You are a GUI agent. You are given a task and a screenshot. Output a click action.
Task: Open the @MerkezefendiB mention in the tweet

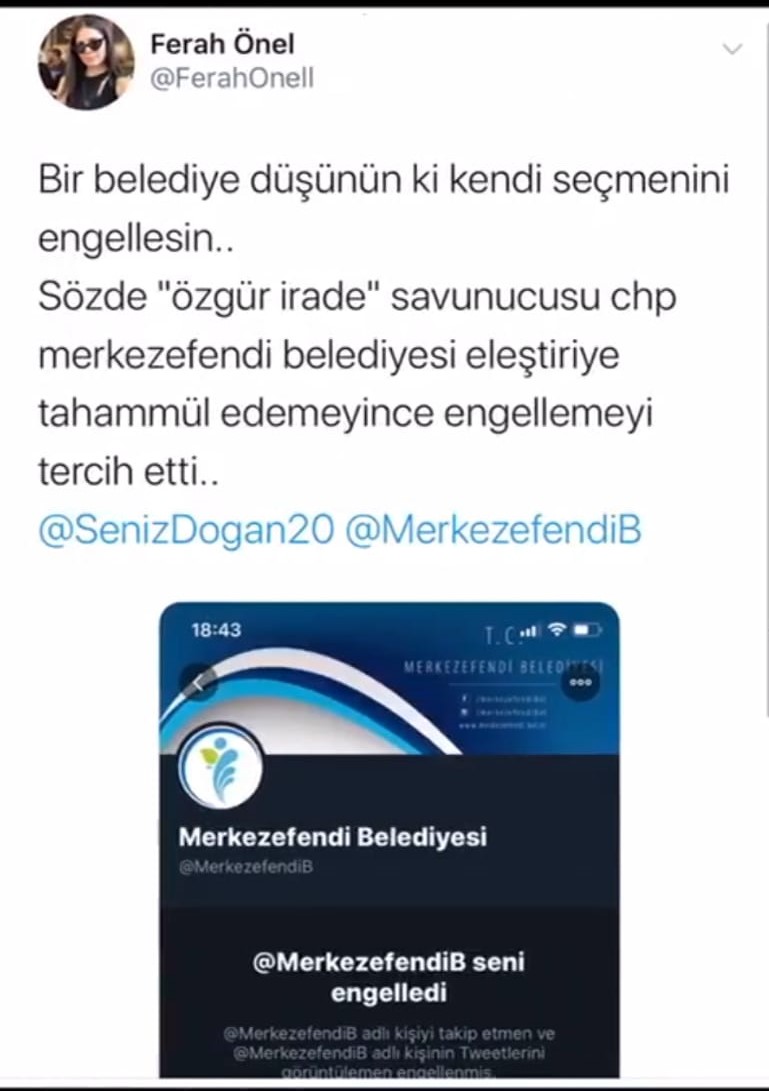[x=493, y=530]
